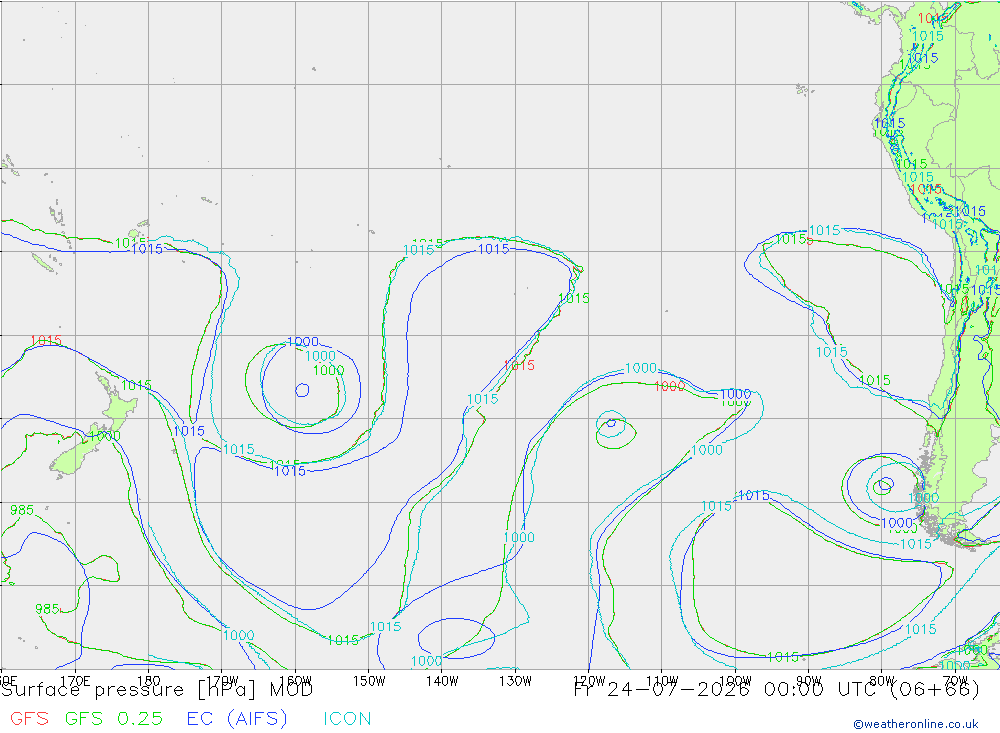Click the 170E longitude label
1000x733 pixels.
tap(75, 681)
